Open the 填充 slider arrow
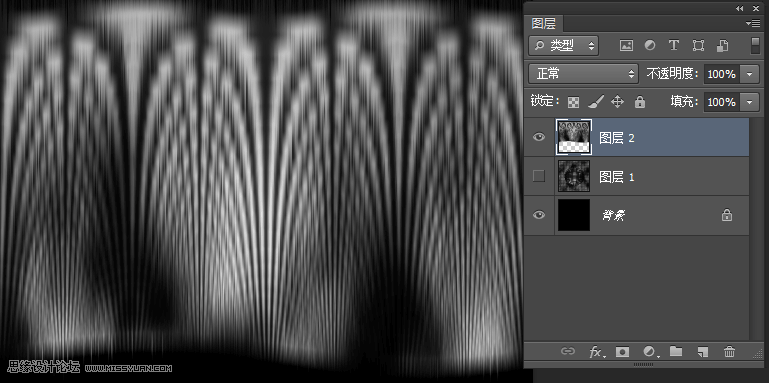 pos(749,102)
